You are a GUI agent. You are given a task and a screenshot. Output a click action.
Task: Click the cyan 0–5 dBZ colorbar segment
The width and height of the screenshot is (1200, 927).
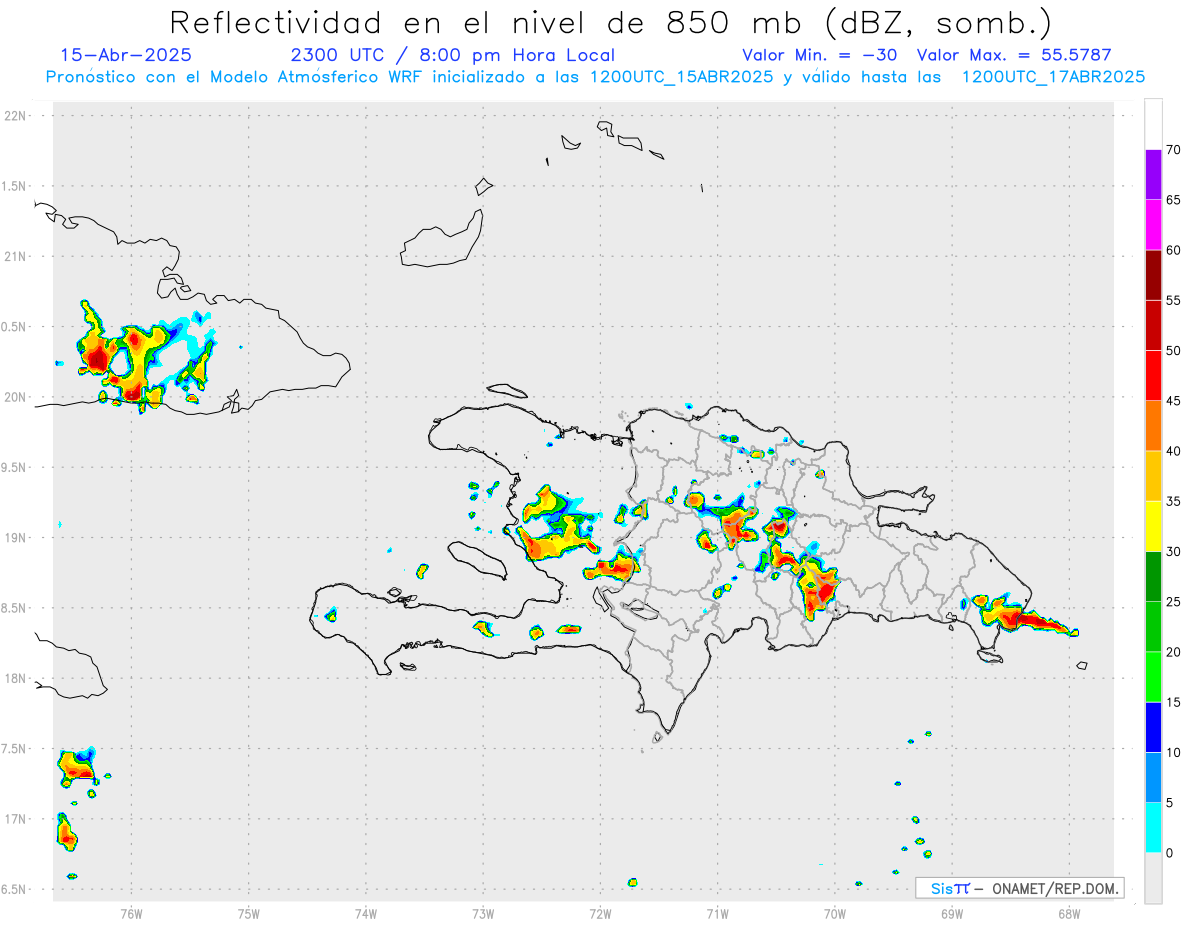point(1153,828)
